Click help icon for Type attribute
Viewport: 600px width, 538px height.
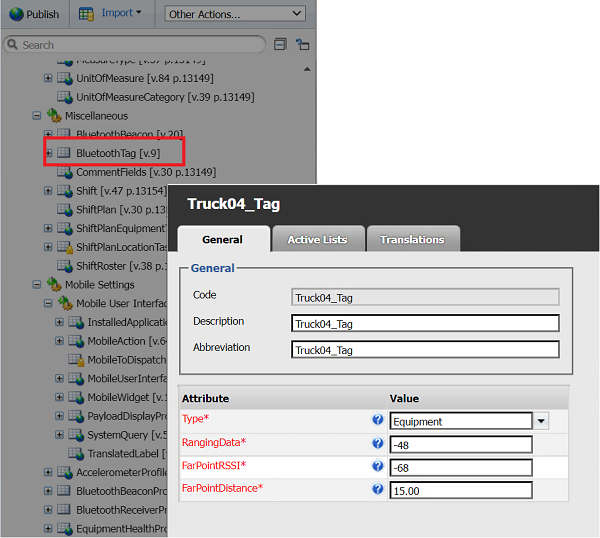pos(378,419)
